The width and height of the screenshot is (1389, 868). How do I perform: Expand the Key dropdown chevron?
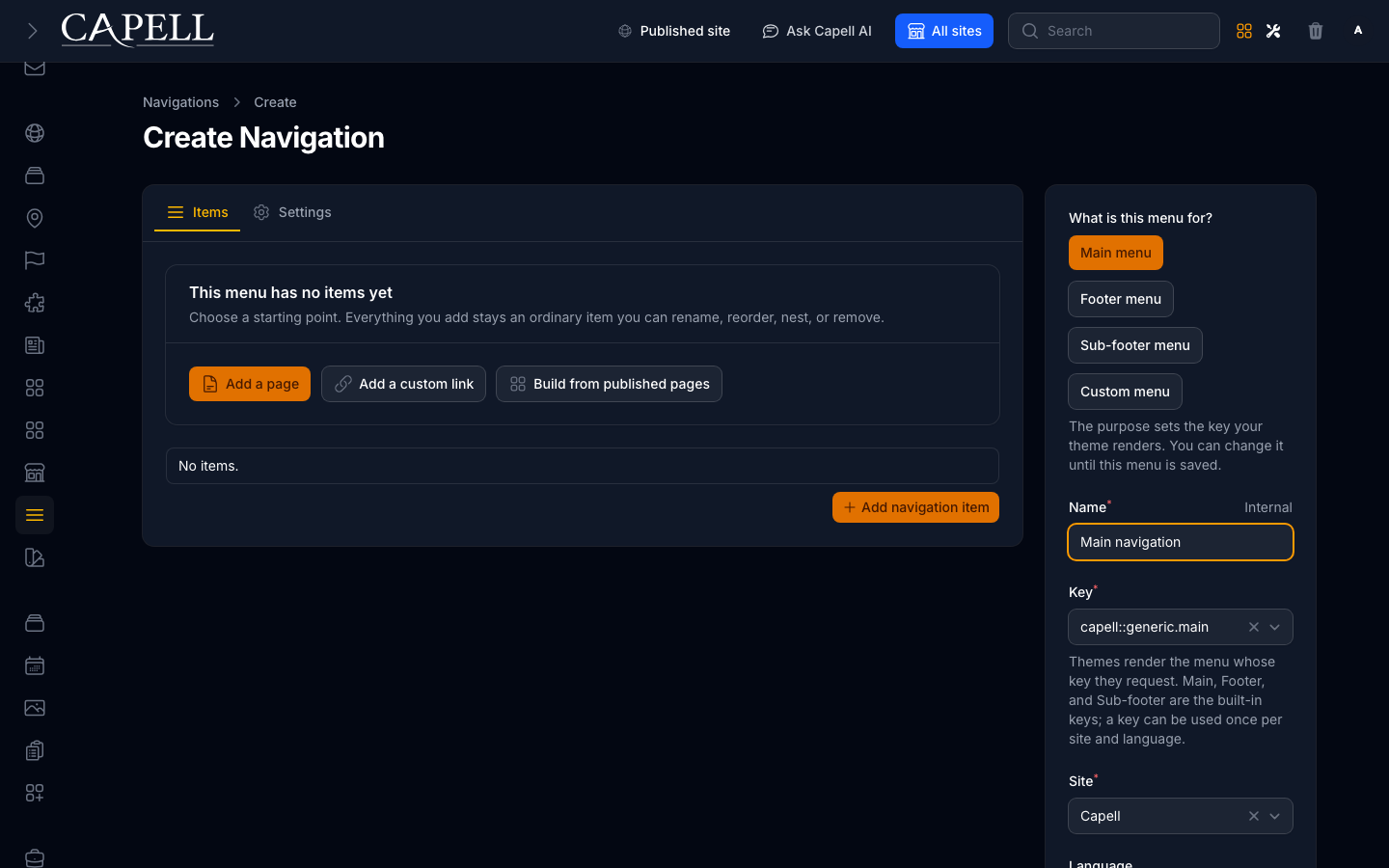click(1274, 627)
